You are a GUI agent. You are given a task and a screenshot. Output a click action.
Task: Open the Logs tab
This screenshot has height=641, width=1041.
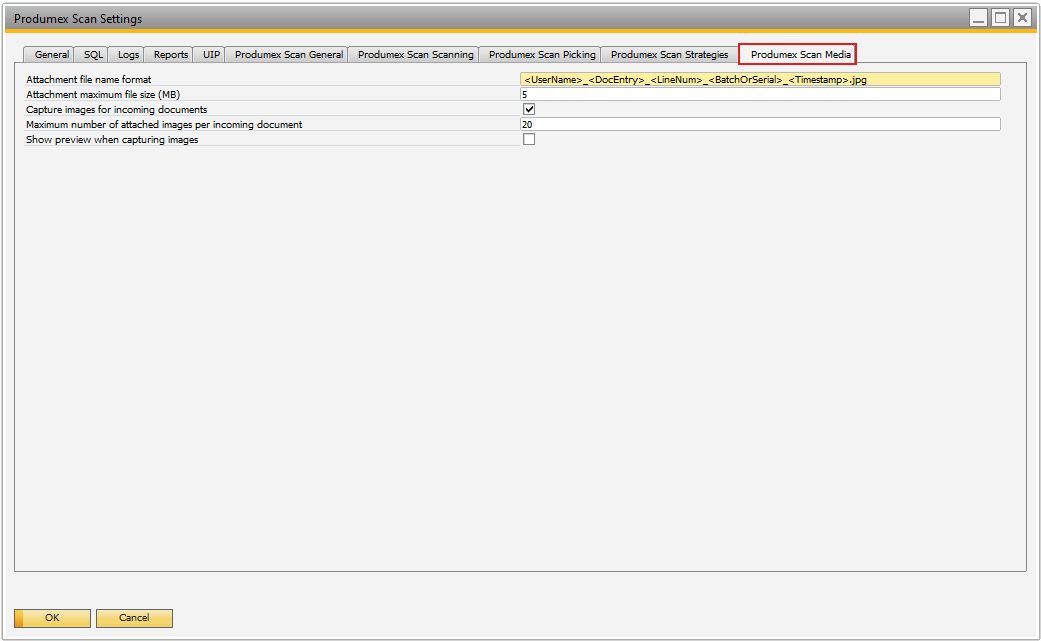click(128, 55)
